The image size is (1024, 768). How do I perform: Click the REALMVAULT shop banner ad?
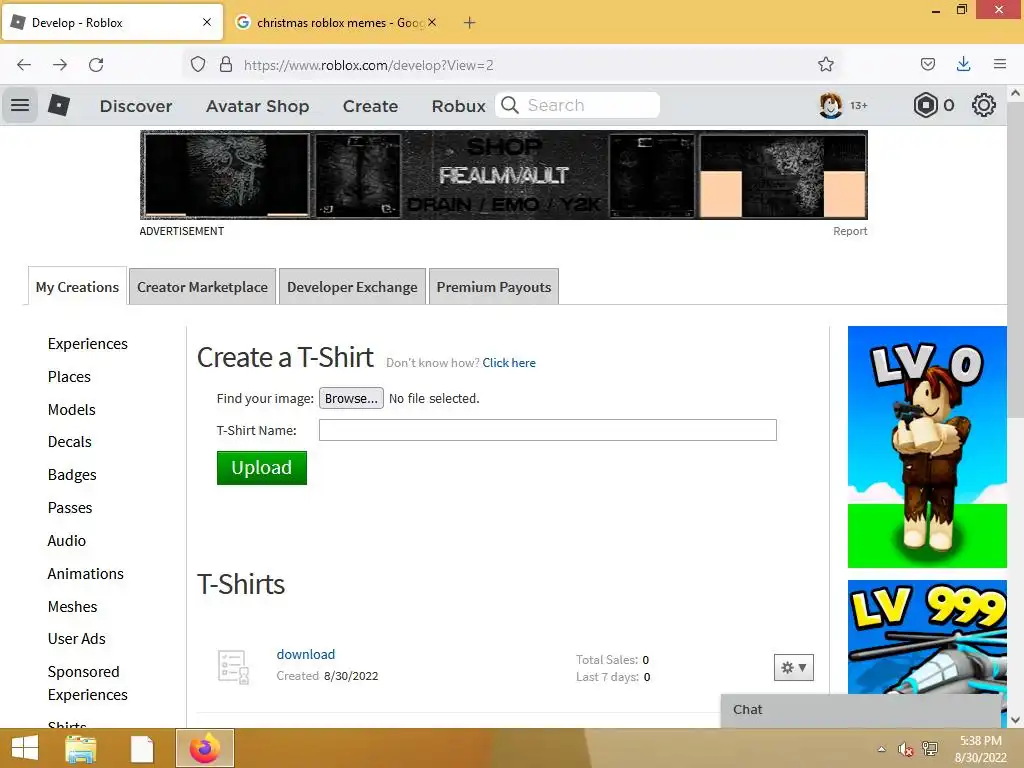(504, 175)
